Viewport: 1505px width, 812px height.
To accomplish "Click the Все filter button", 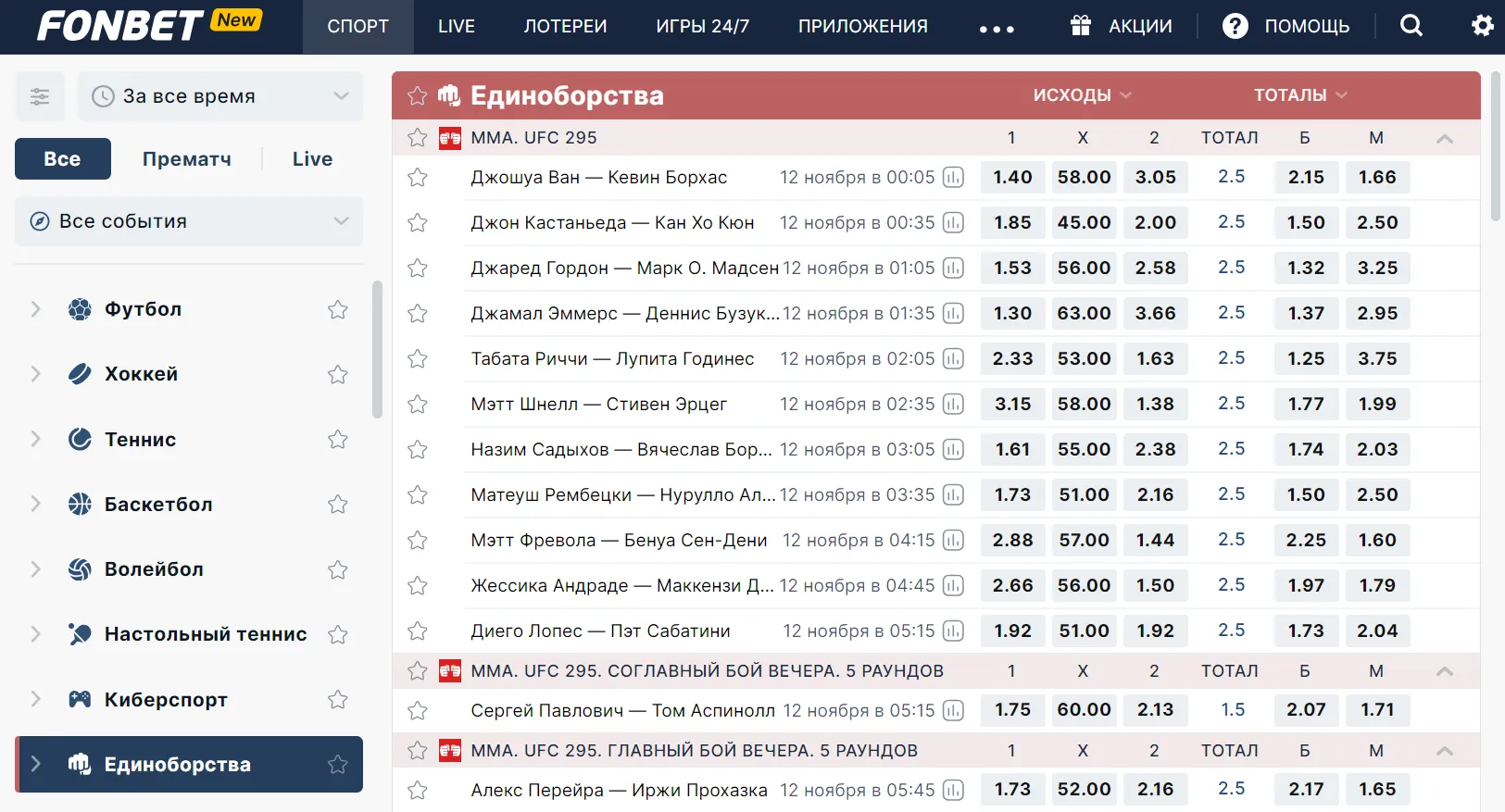I will [62, 159].
